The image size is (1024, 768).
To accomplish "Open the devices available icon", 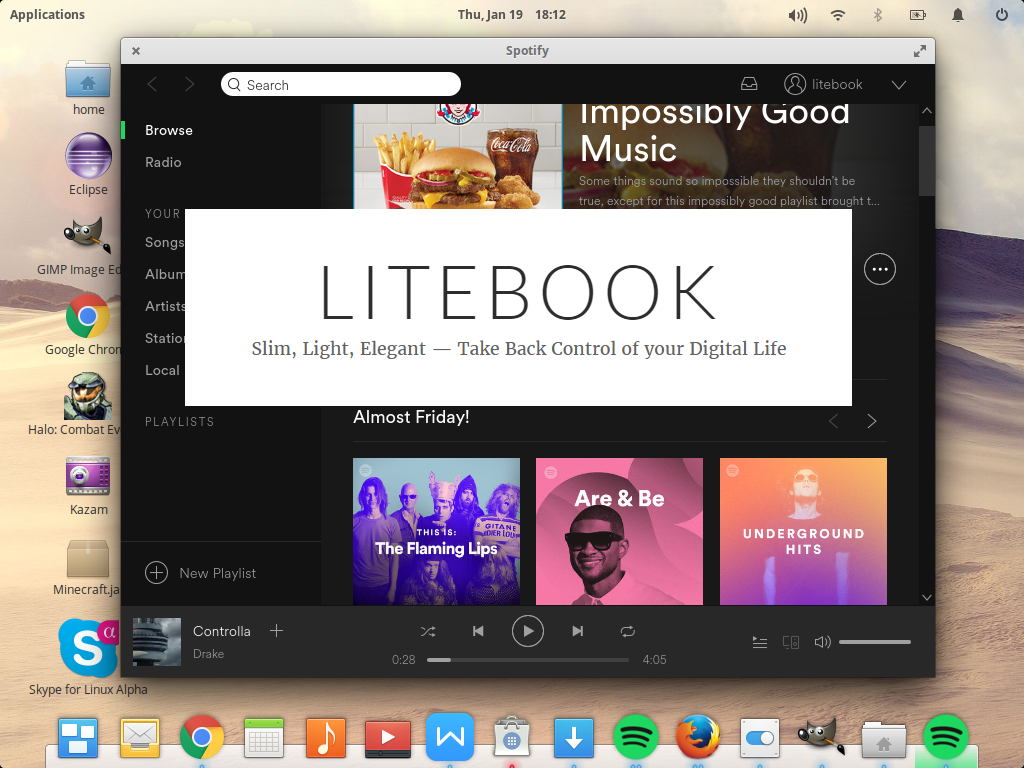I will coord(791,643).
